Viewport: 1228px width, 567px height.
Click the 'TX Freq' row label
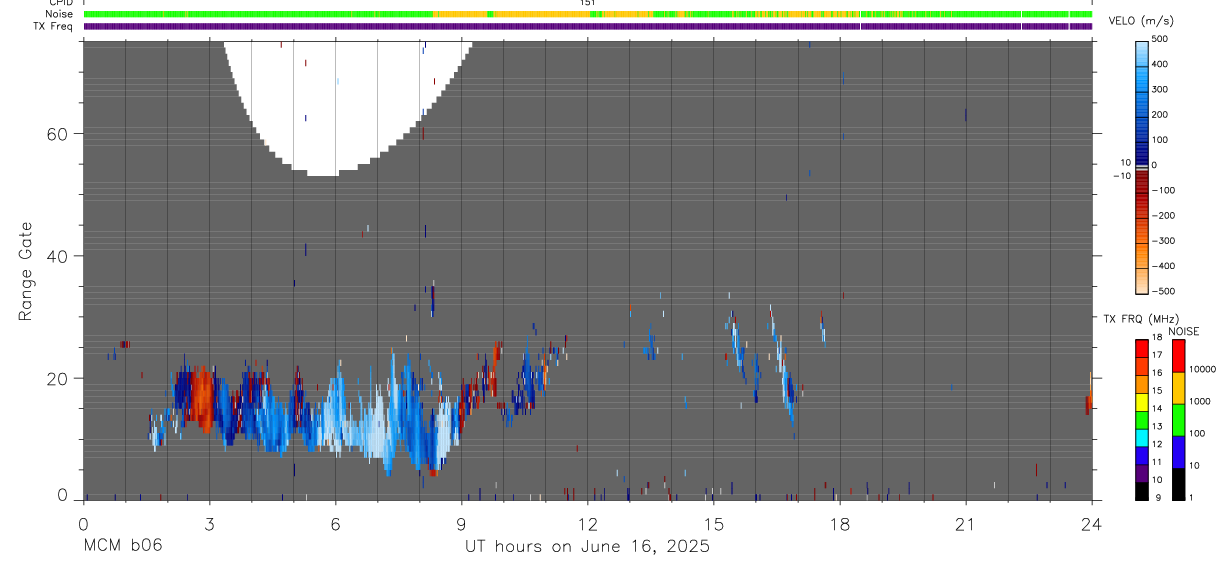click(54, 26)
